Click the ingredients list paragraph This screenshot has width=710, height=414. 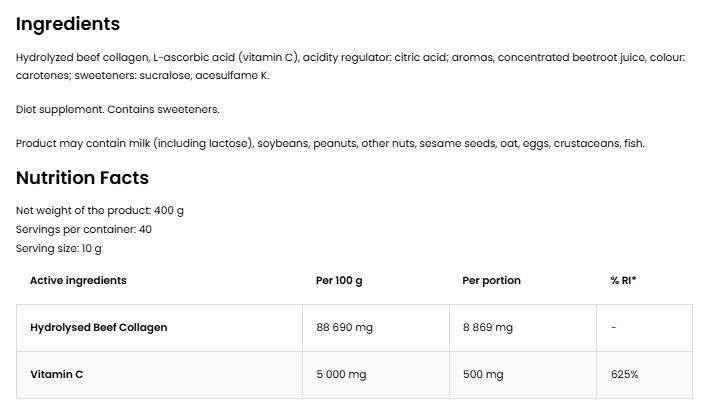point(350,66)
